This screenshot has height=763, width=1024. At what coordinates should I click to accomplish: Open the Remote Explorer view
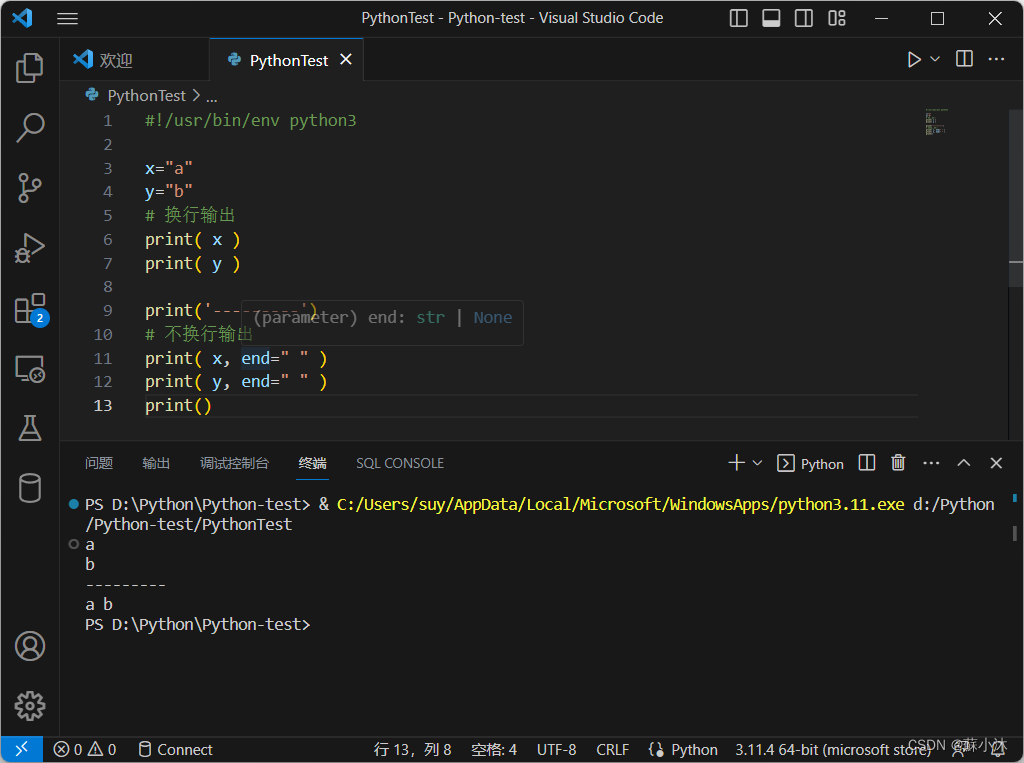[x=29, y=368]
